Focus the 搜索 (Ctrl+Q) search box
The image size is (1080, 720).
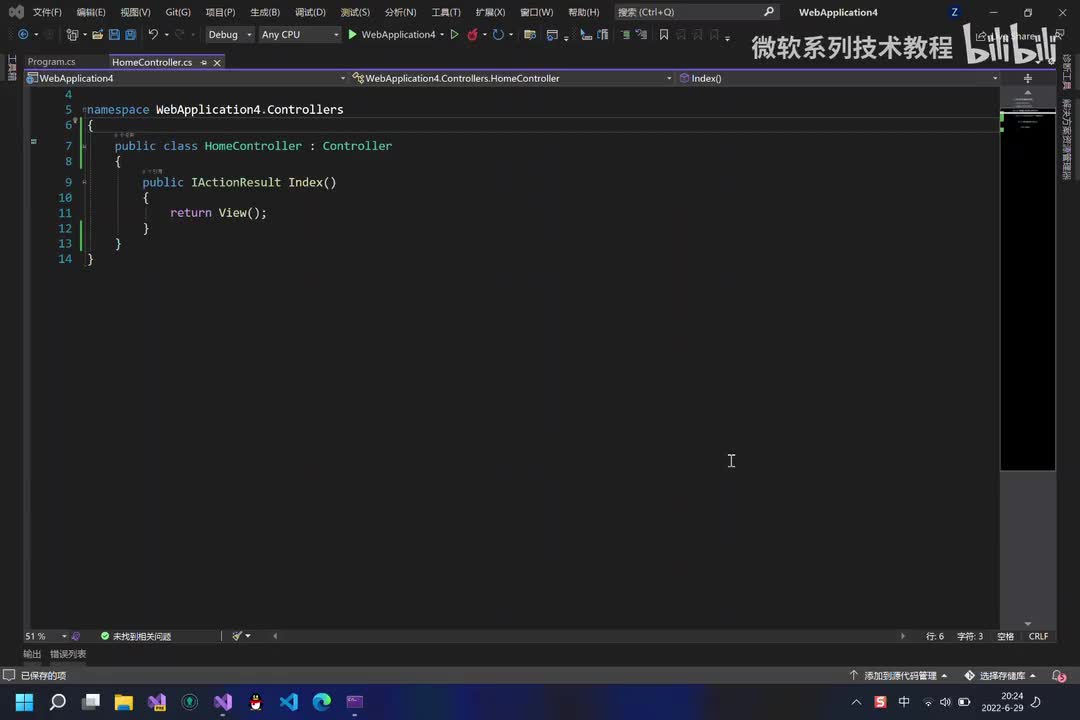(x=696, y=12)
